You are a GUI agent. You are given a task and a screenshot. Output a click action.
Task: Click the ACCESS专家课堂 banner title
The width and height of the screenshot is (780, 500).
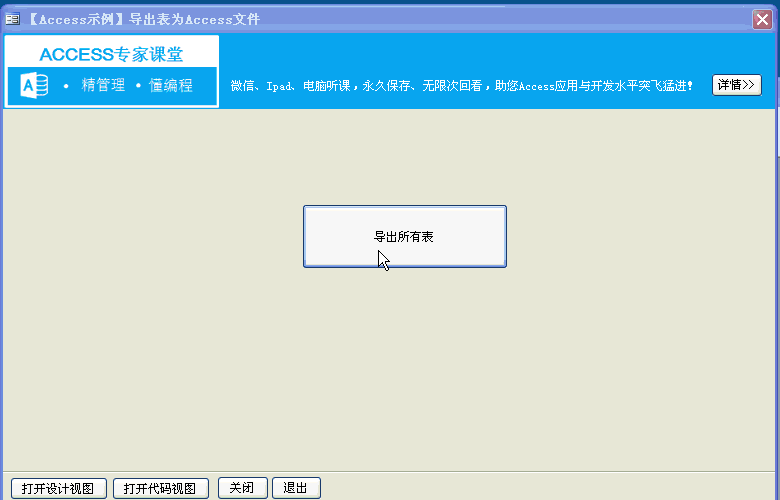(111, 54)
